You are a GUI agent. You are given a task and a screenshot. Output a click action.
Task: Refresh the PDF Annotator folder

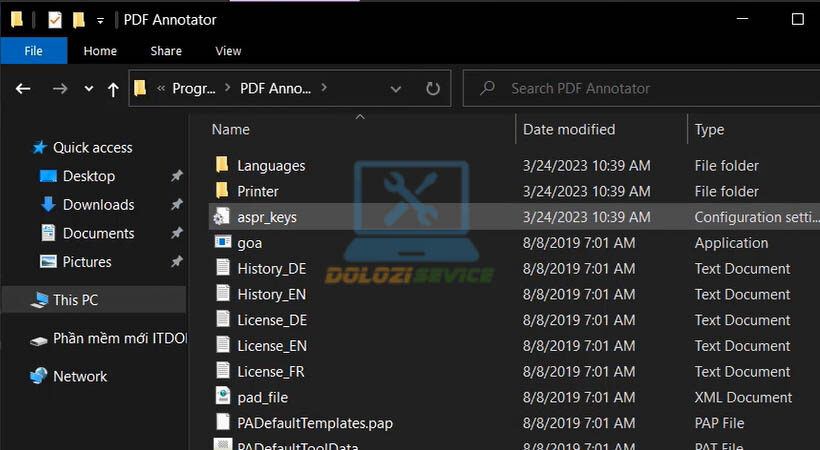pos(432,88)
